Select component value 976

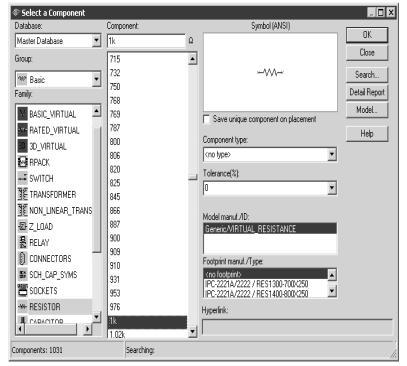point(115,307)
